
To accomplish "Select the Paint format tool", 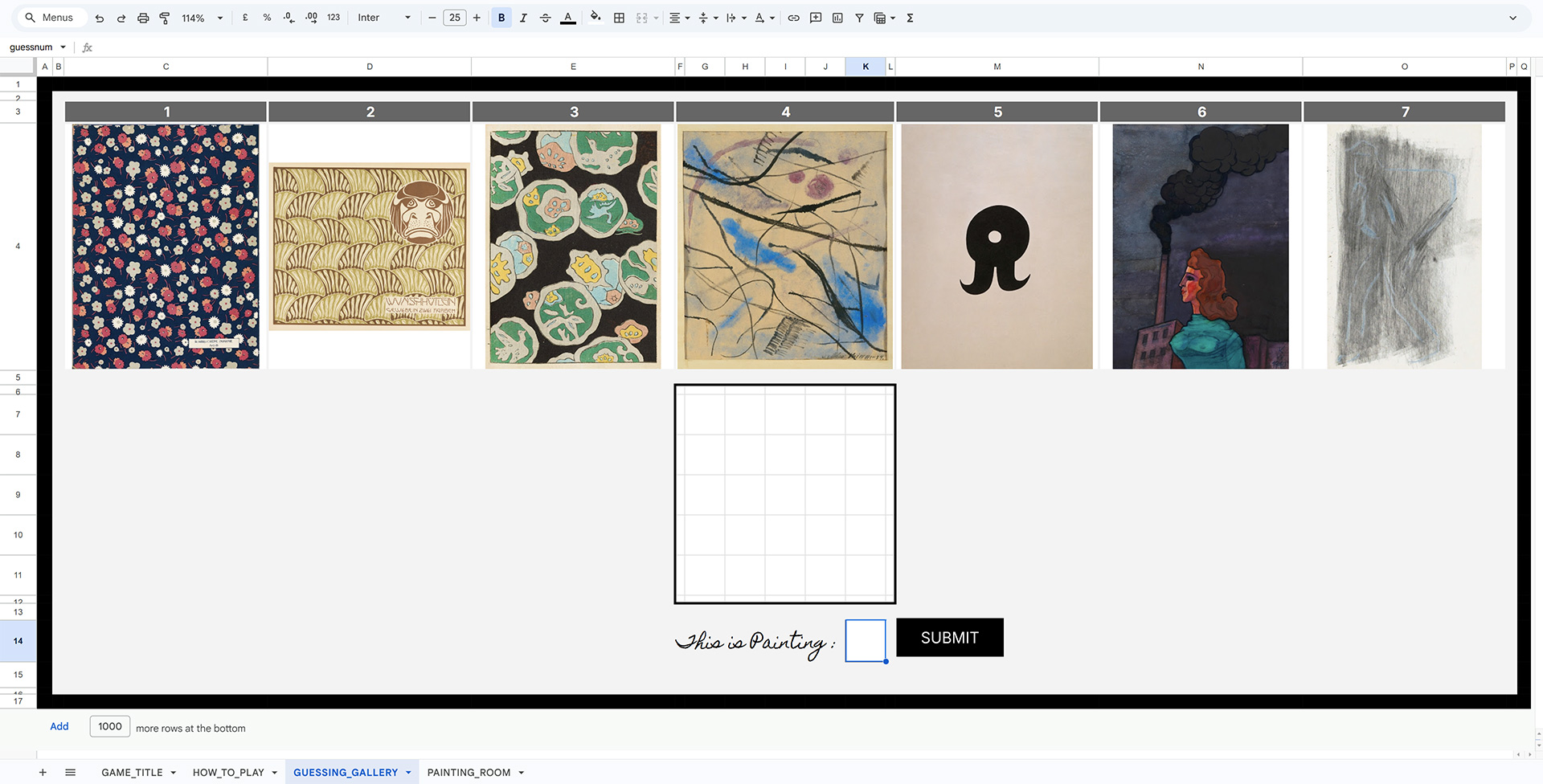I will pyautogui.click(x=165, y=18).
